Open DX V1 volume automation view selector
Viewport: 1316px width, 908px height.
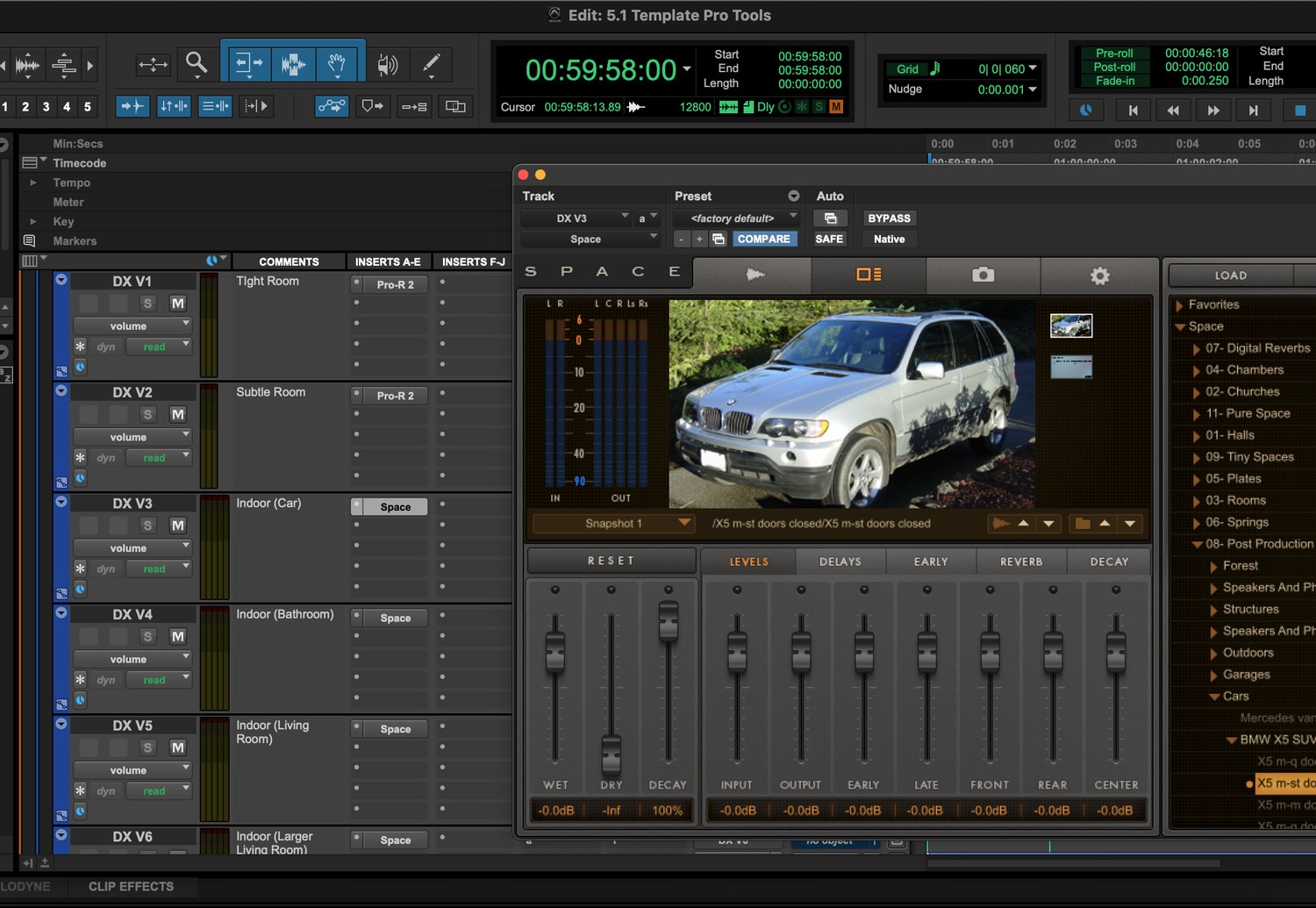[x=132, y=326]
